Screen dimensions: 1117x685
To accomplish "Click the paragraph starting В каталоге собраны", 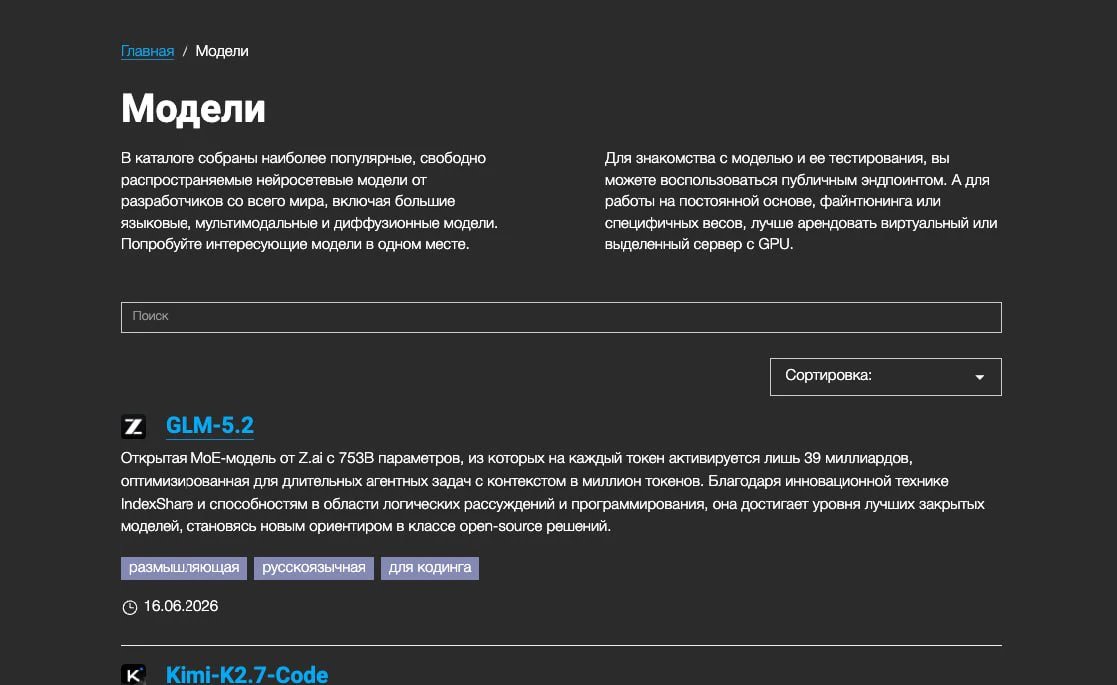I will pyautogui.click(x=309, y=201).
